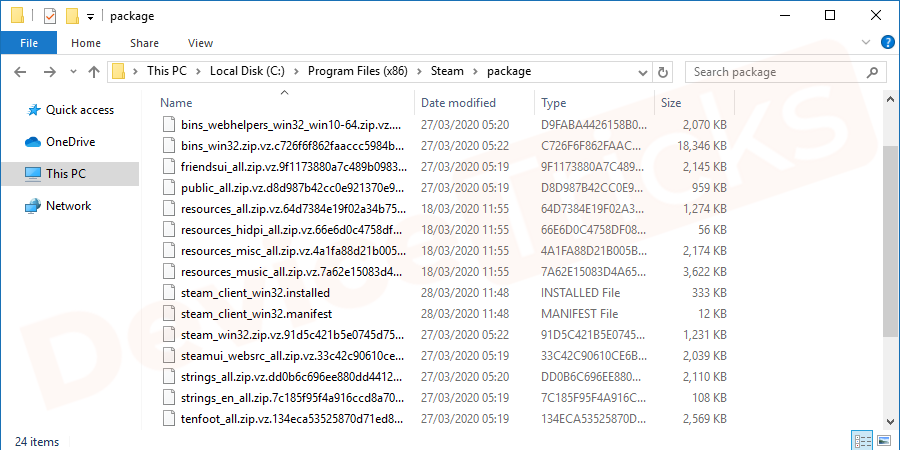Expand the chevron after This PC in path
900x450 pixels.
click(197, 72)
